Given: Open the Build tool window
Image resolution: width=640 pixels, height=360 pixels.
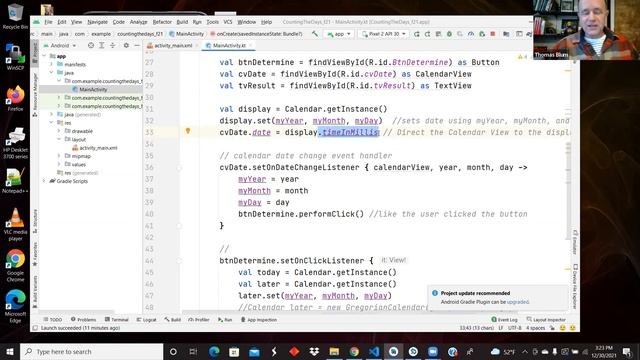Looking at the screenshot, I should [173, 320].
